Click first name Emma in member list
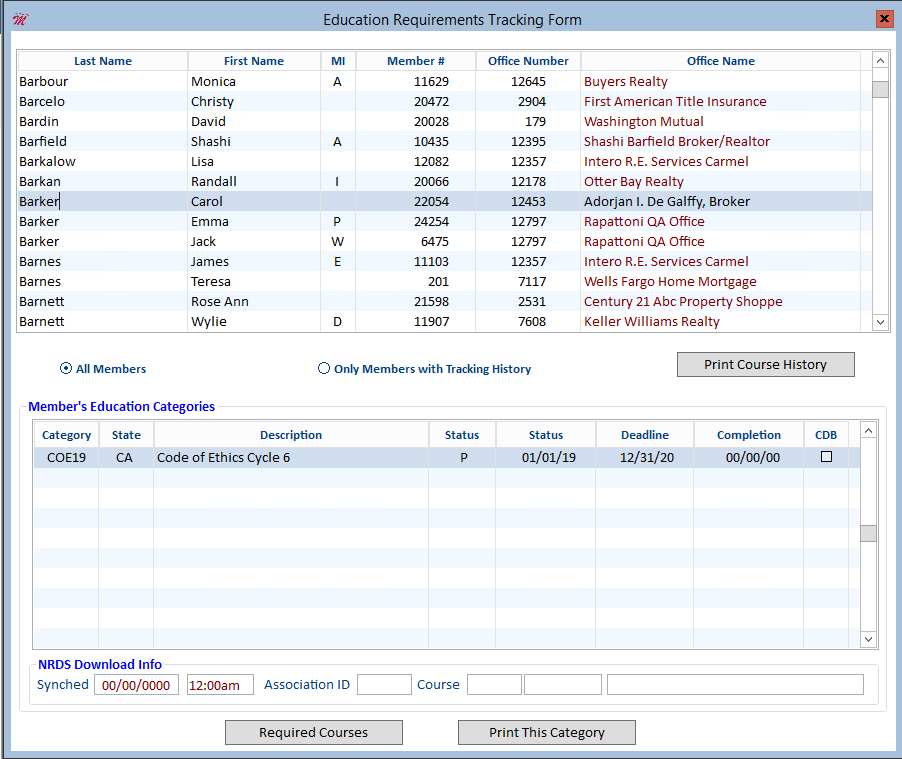Image resolution: width=902 pixels, height=759 pixels. point(210,222)
